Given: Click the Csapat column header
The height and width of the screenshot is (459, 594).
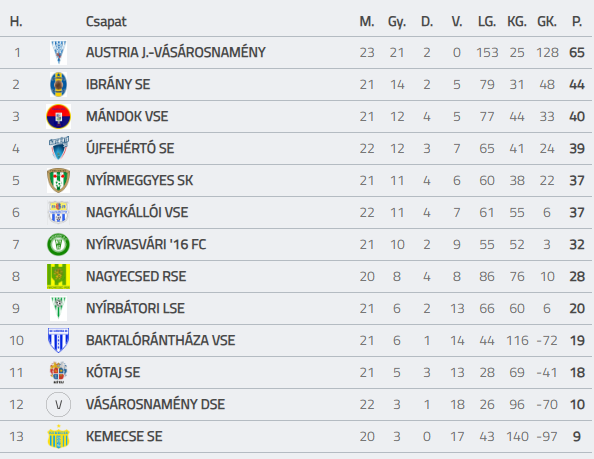Looking at the screenshot, I should pos(106,22).
